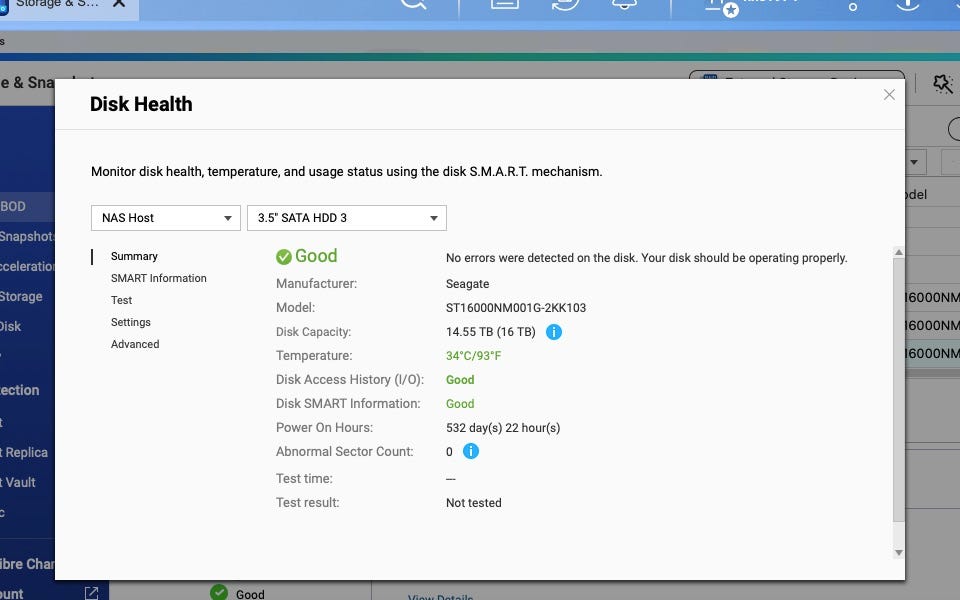Image resolution: width=960 pixels, height=600 pixels.
Task: Select the Summary section
Action: (x=134, y=256)
